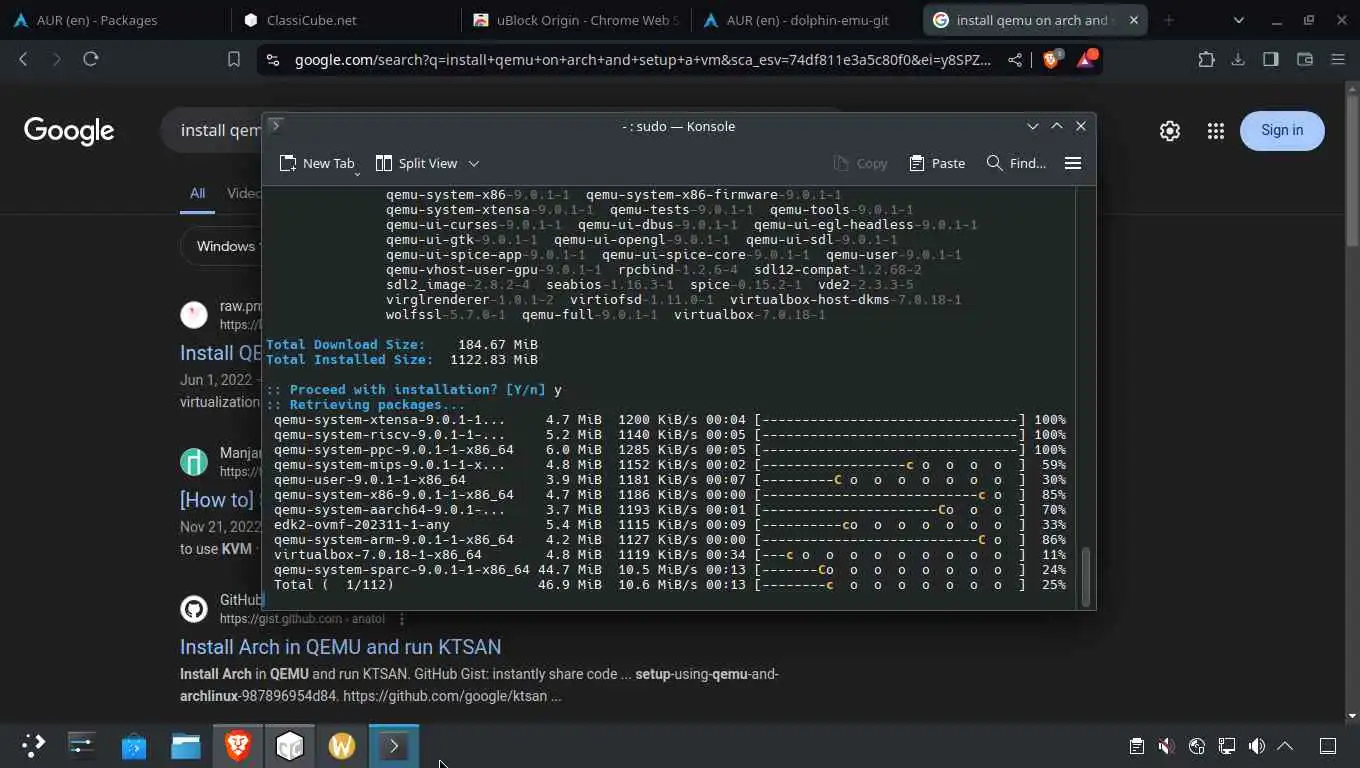
Task: Open ClassiCube cube icon in taskbar
Action: 290,745
